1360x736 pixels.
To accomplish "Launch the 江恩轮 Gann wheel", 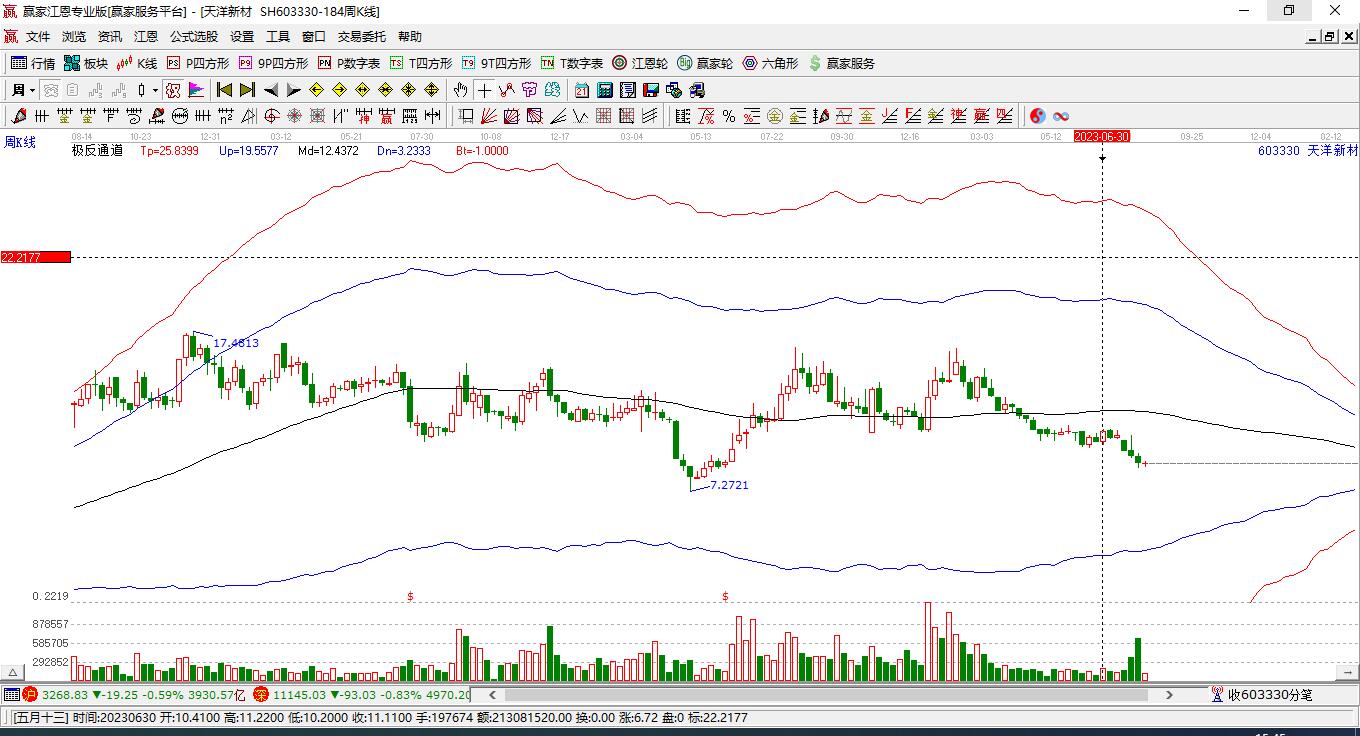I will (640, 63).
